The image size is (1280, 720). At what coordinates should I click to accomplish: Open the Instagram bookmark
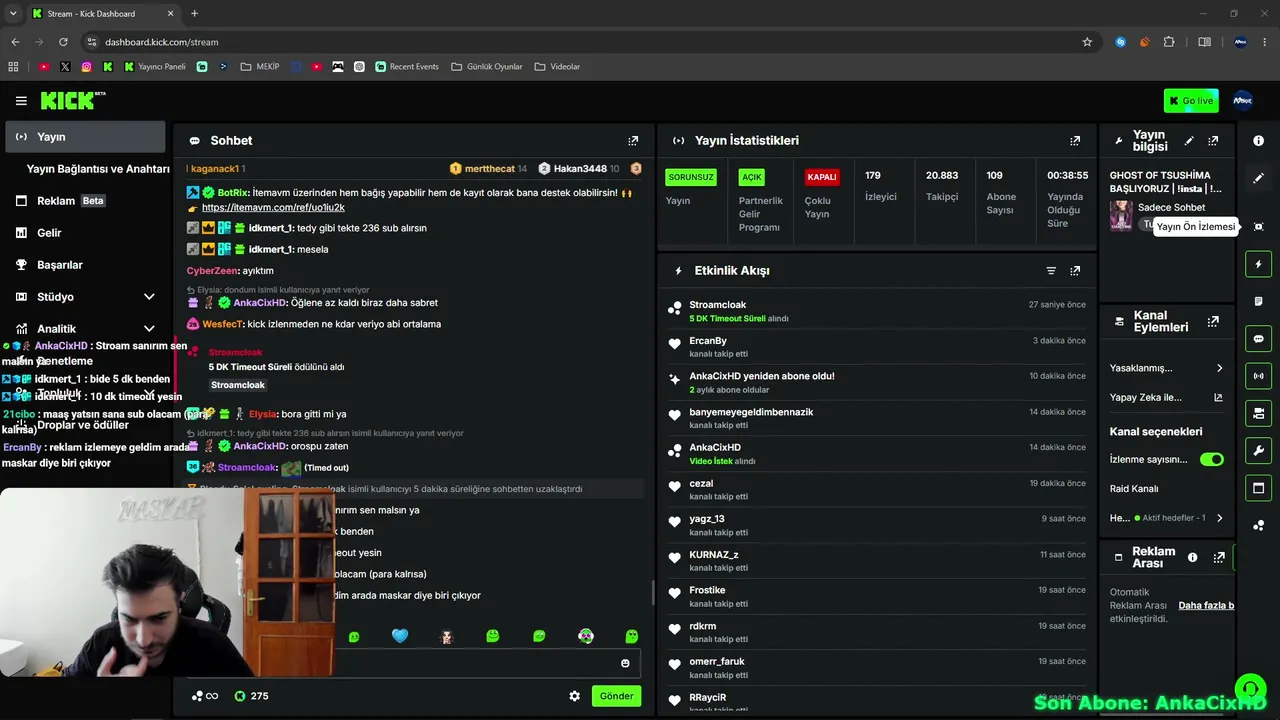pyautogui.click(x=86, y=67)
